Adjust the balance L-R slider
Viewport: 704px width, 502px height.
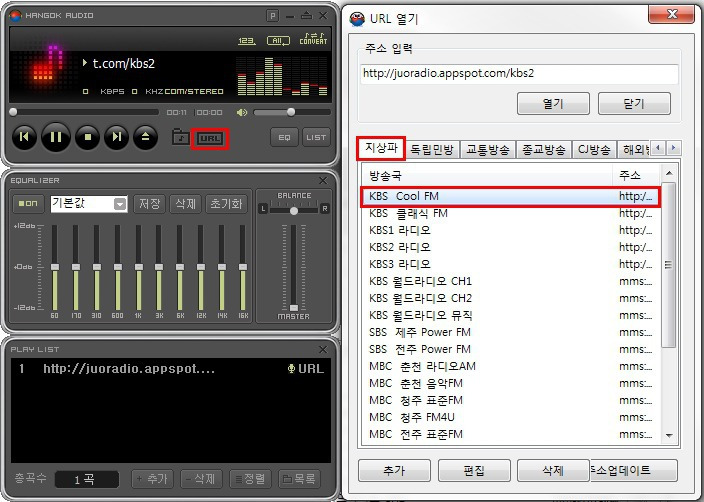point(294,209)
